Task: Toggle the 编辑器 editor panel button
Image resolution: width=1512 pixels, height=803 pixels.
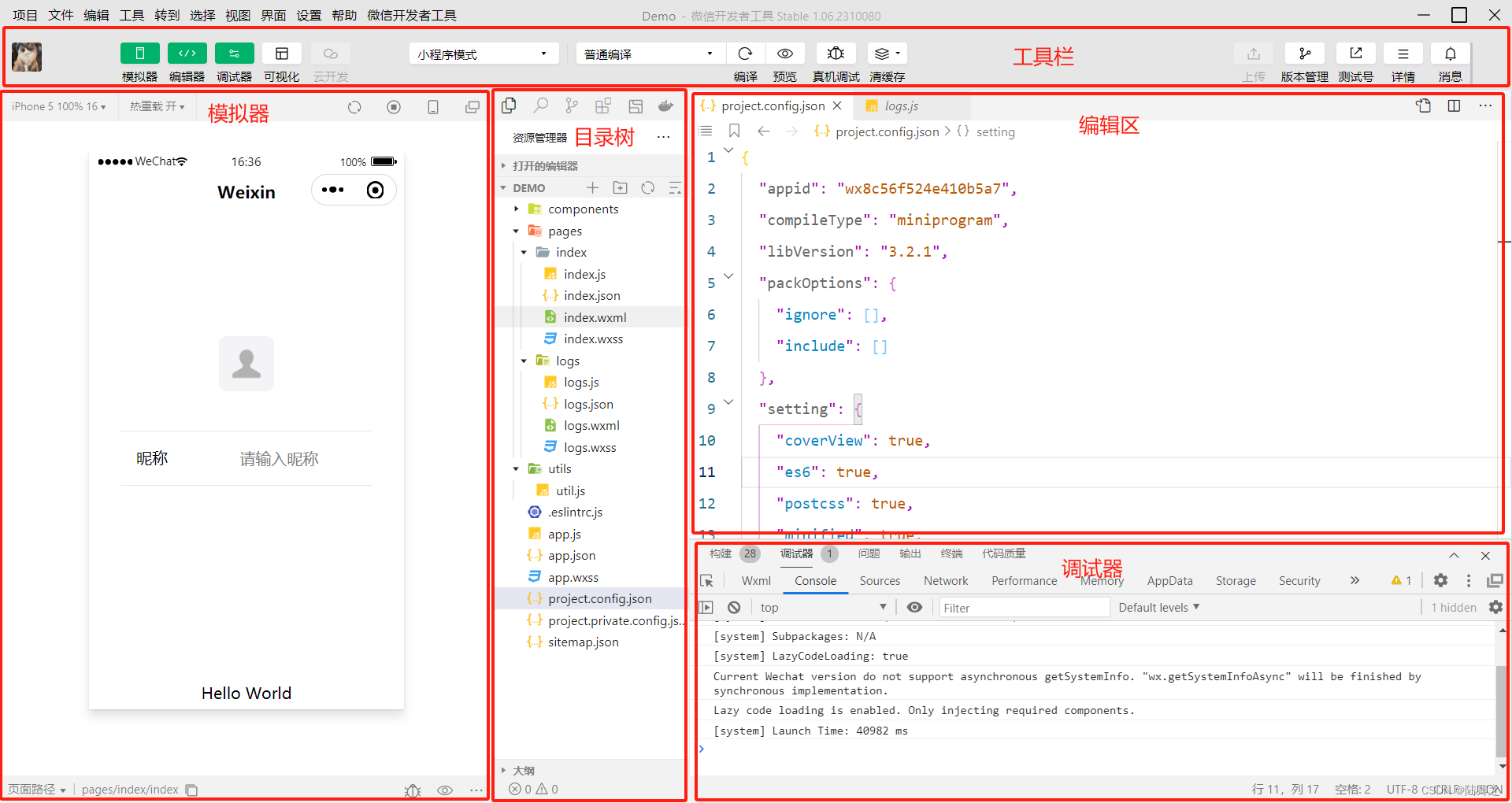Action: 187,54
